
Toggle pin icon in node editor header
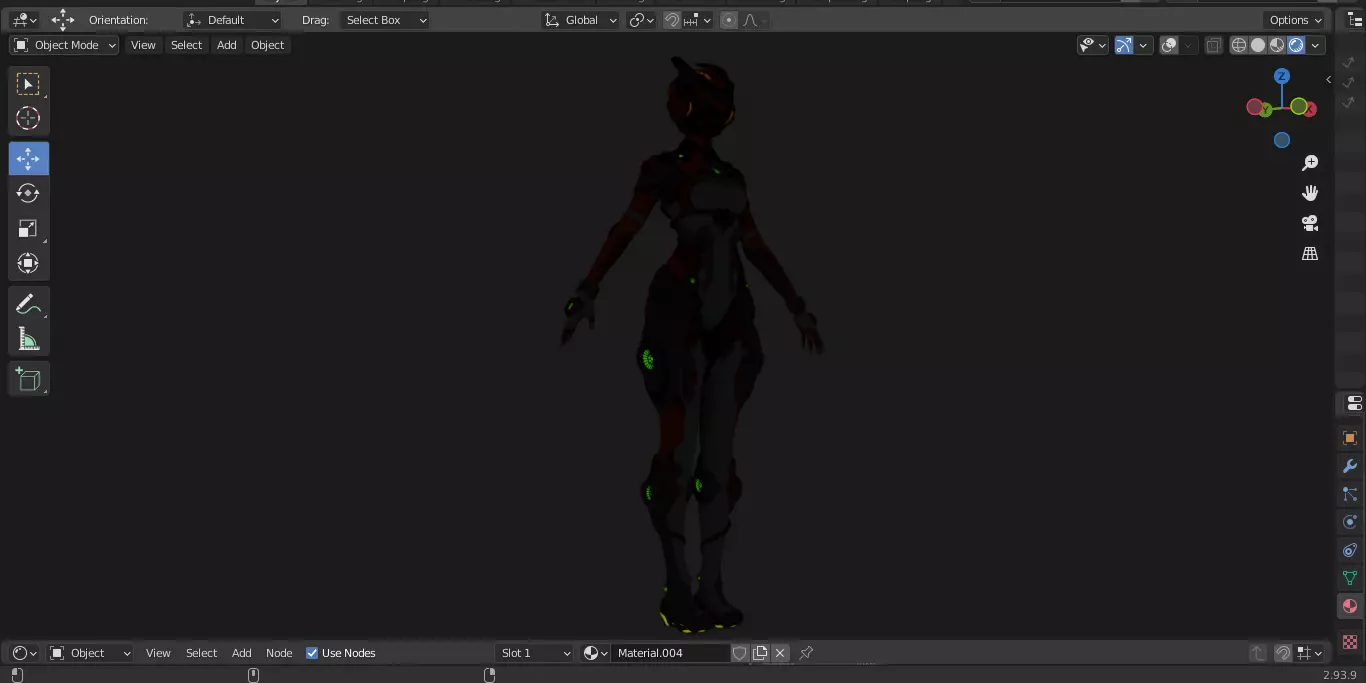(806, 653)
